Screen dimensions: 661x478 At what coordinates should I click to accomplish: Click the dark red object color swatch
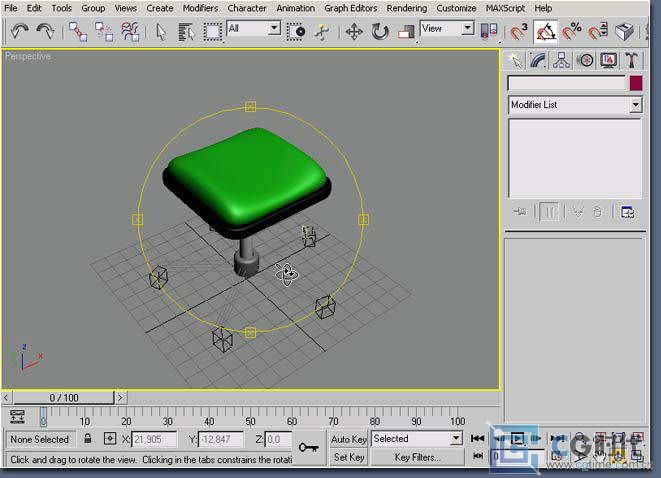coord(635,84)
